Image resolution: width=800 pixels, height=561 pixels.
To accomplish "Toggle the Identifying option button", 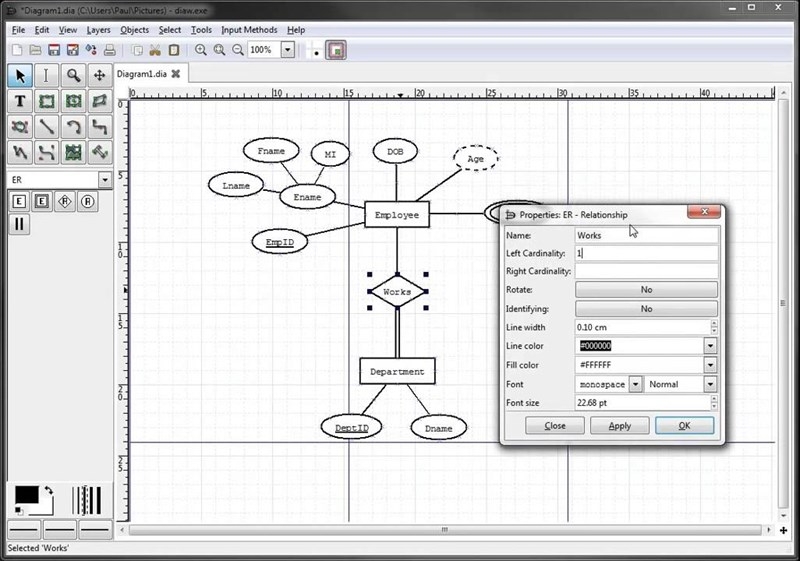I will (646, 309).
